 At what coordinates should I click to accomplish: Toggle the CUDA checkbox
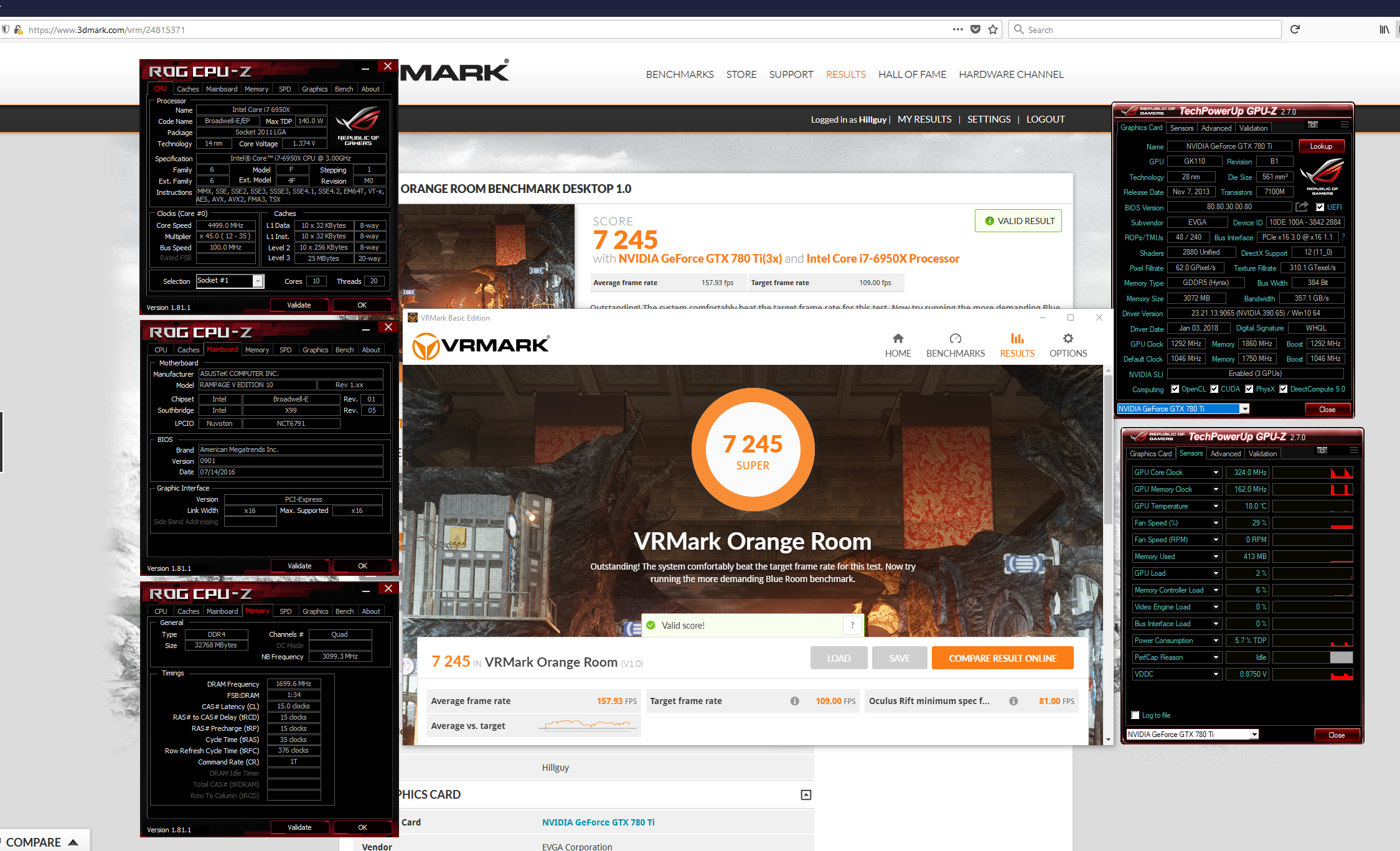1214,389
